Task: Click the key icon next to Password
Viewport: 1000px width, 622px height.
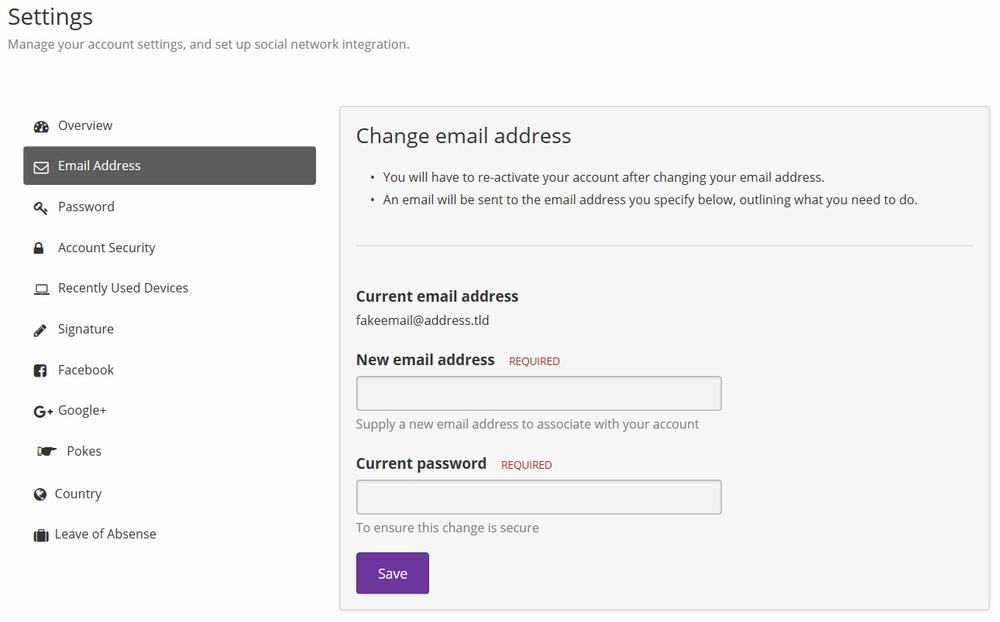Action: click(40, 208)
